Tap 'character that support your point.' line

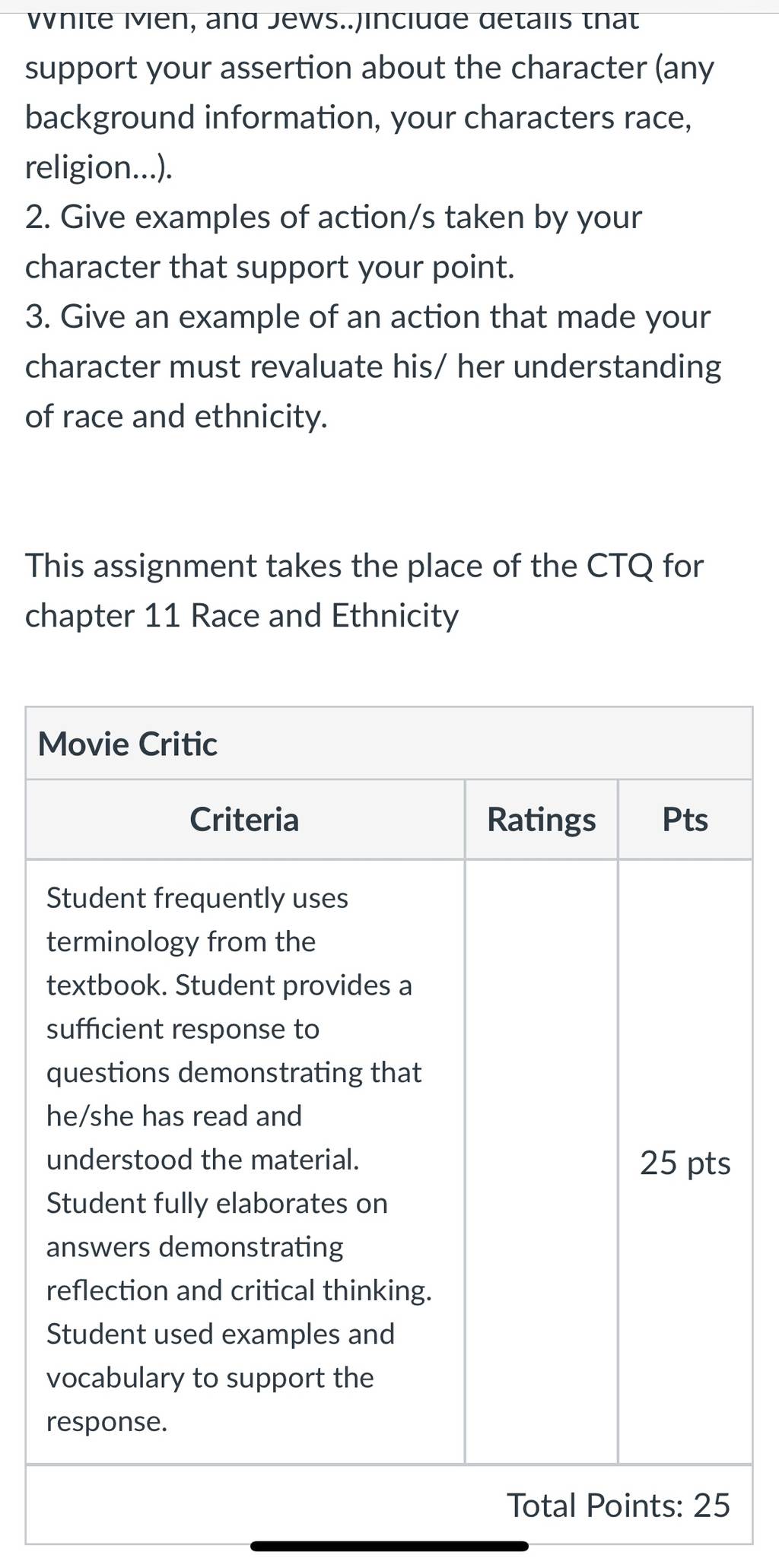click(x=270, y=268)
